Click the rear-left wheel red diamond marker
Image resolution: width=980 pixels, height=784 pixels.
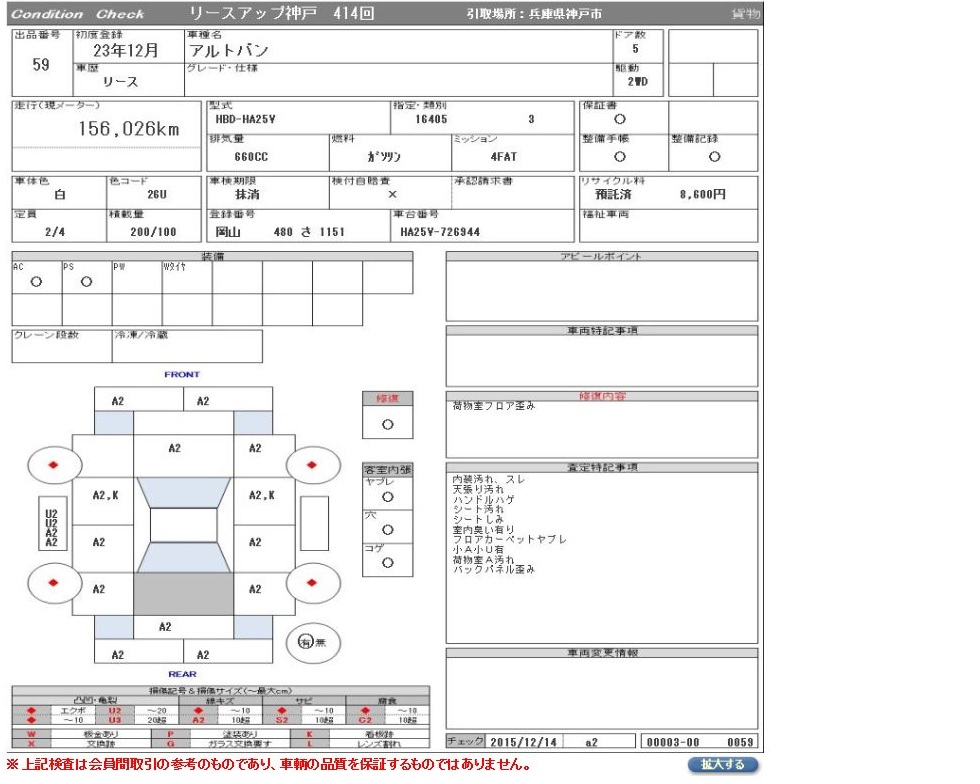click(52, 581)
